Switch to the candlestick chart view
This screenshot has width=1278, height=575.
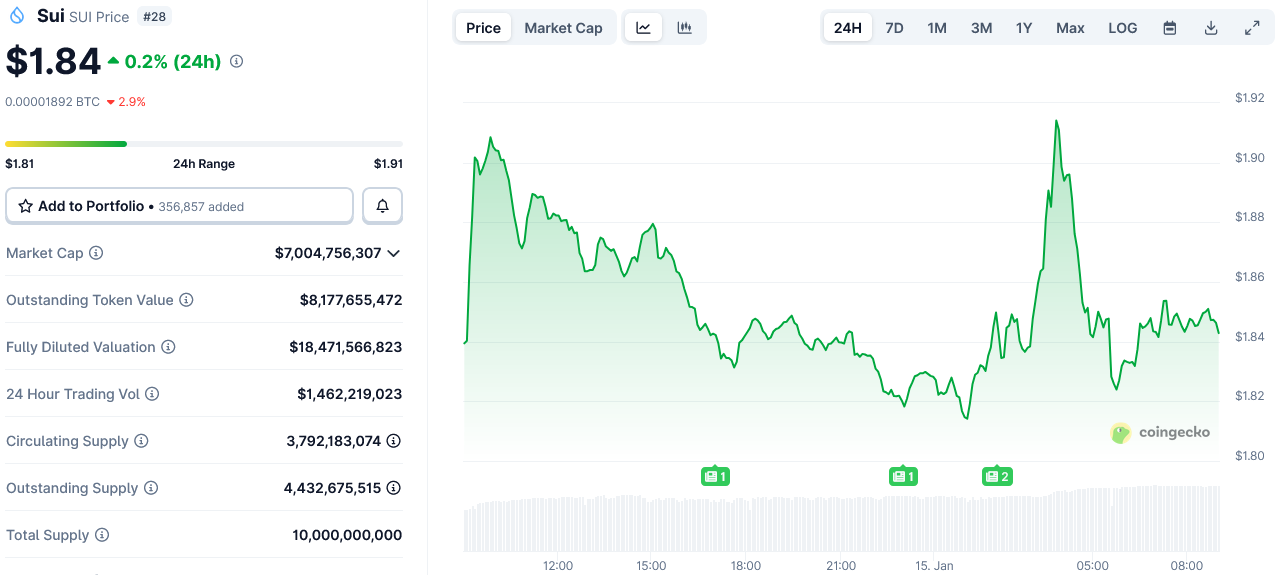coord(684,28)
